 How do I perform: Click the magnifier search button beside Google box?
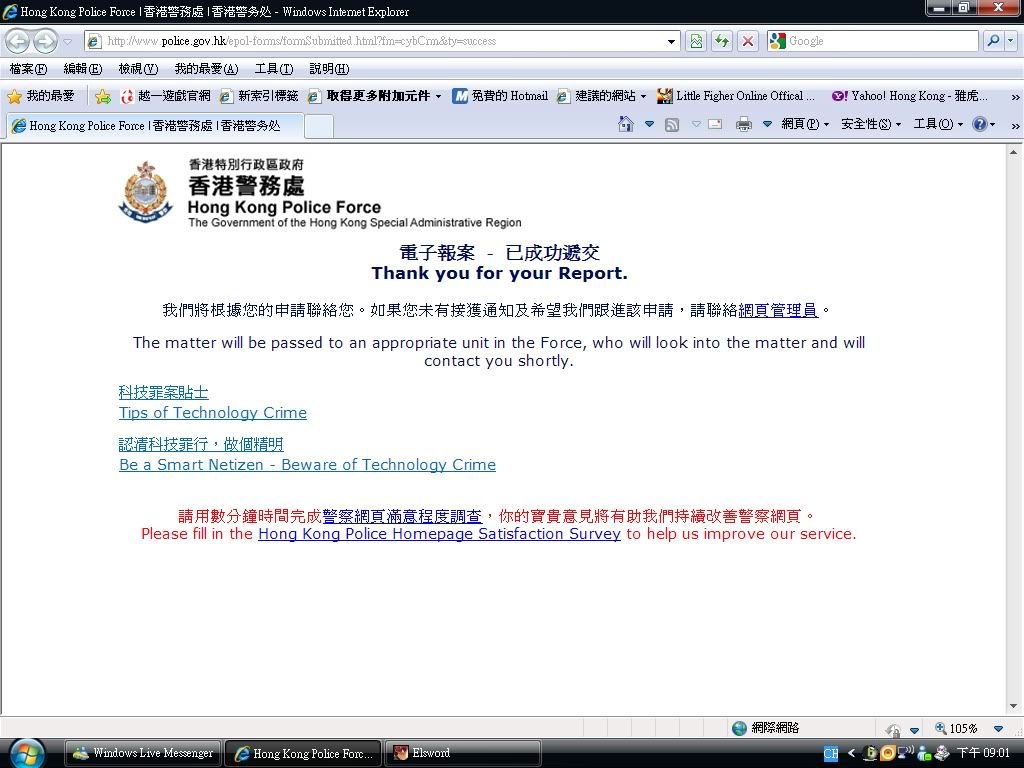[993, 41]
